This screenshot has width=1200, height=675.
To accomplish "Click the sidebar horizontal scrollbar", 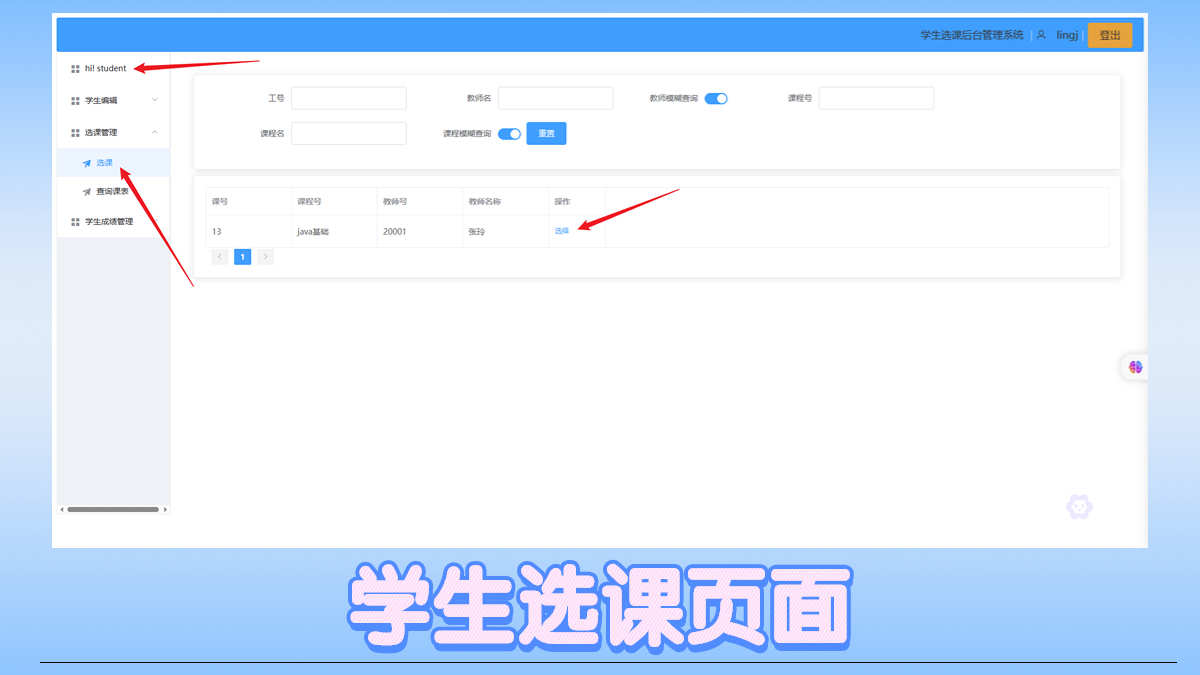I will coord(113,510).
